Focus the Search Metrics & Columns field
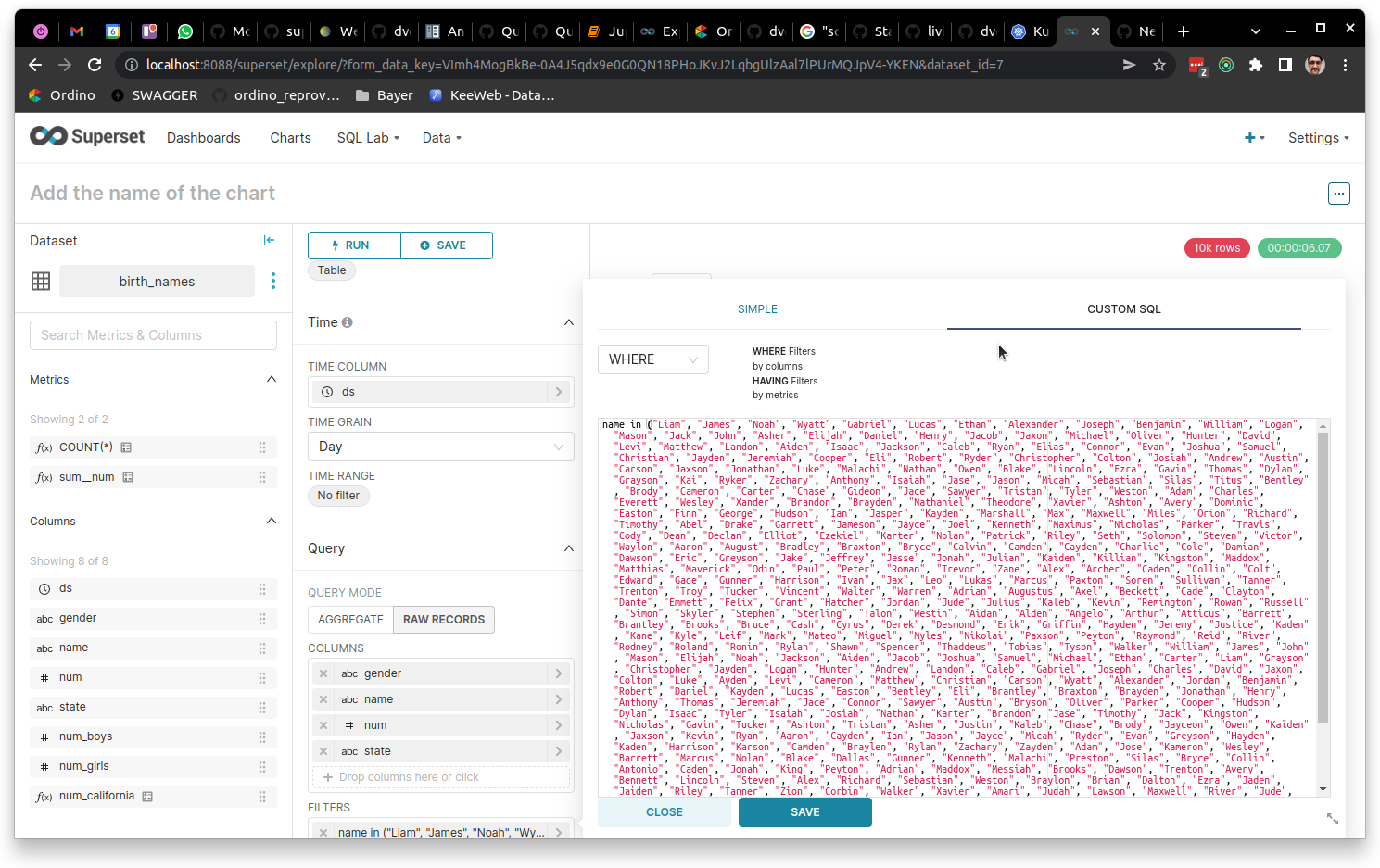This screenshot has height=868, width=1380. tap(153, 335)
